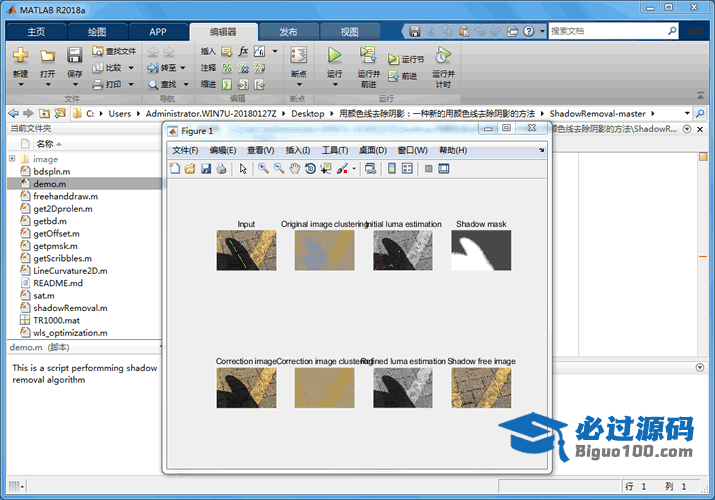
Task: Select Figure 1 rotate 3D tool
Action: tap(311, 169)
